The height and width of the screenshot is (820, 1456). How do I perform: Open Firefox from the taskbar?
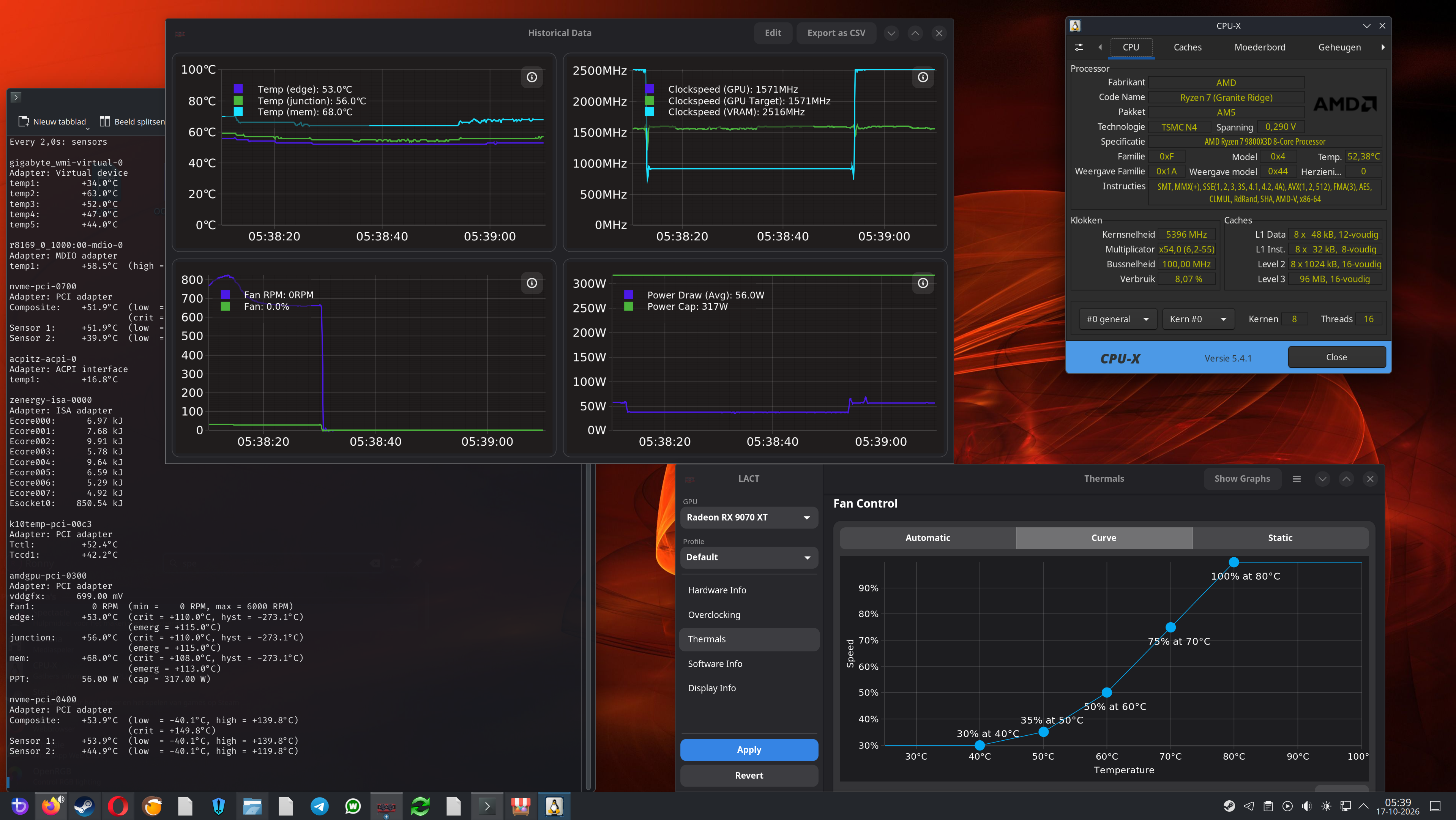[x=51, y=806]
